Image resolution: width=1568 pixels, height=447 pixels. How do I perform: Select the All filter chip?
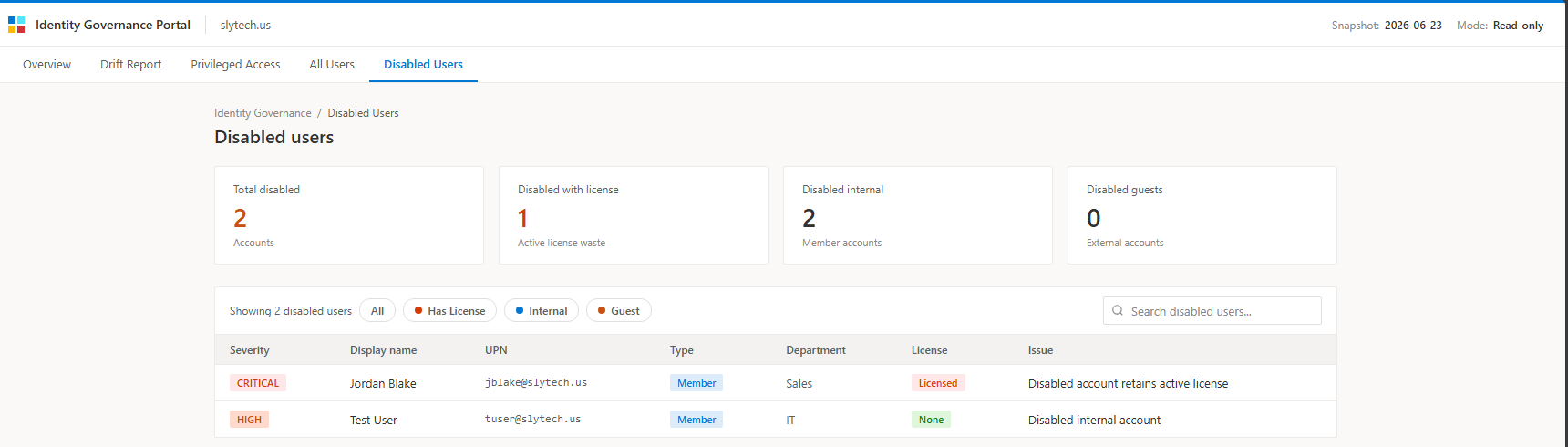click(377, 310)
